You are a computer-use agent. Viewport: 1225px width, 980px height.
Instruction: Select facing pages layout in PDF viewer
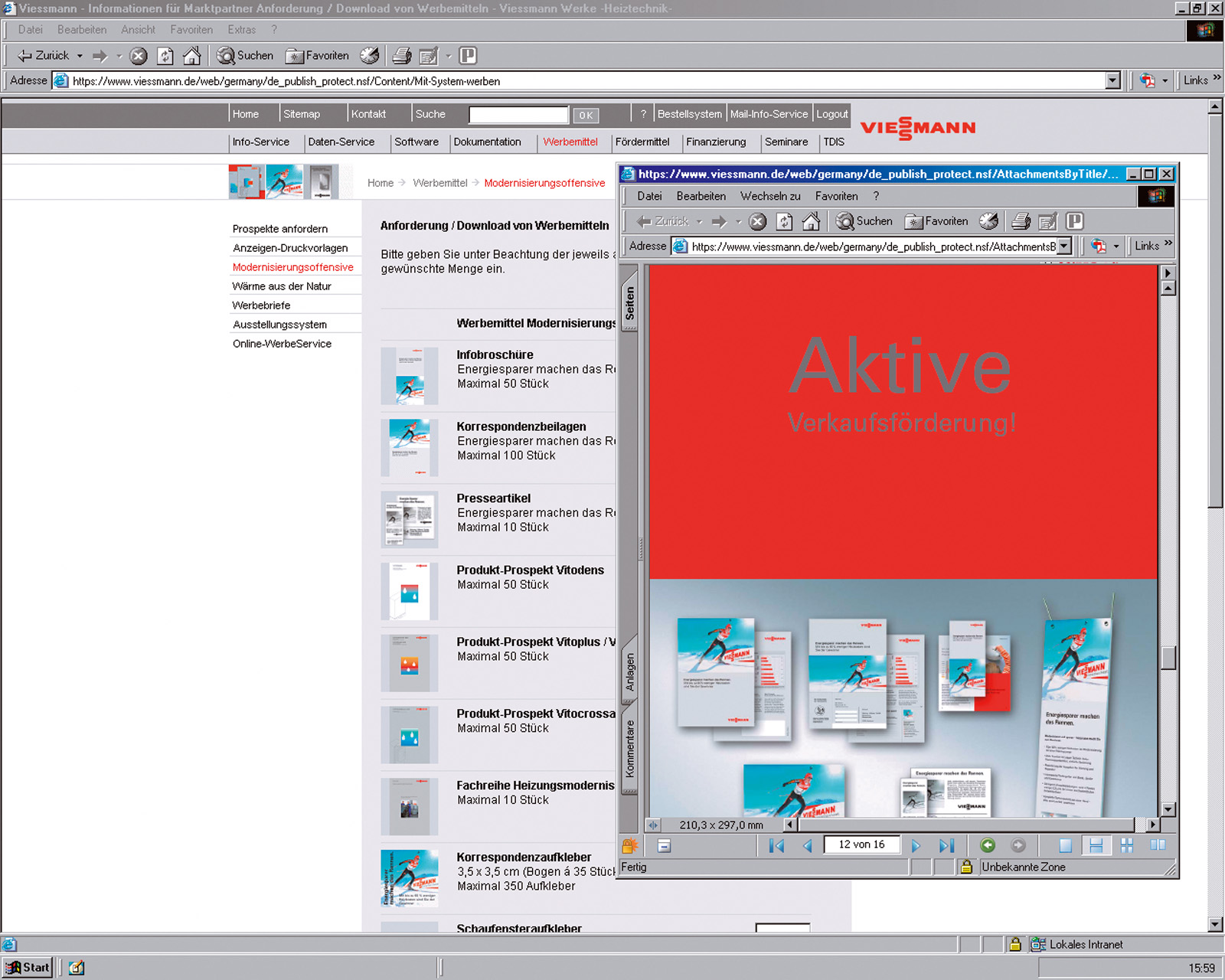pos(1158,845)
